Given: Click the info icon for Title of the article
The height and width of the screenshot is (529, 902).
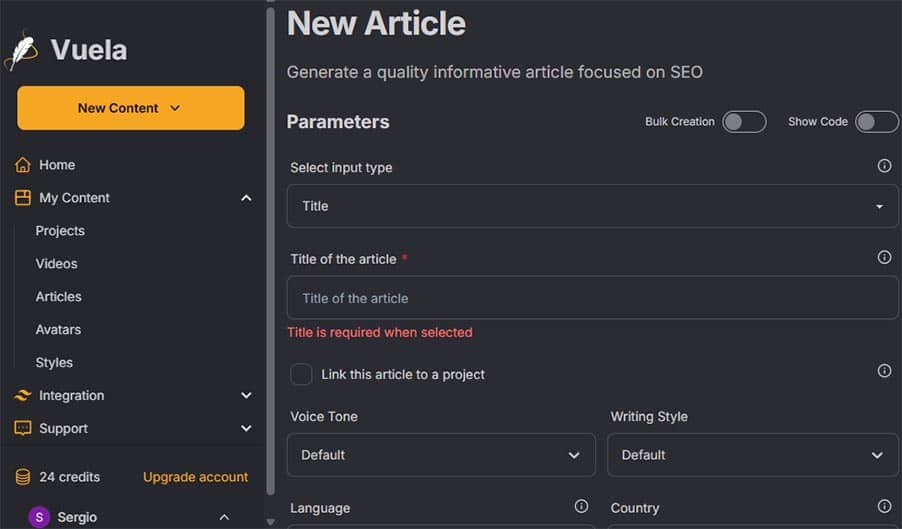Looking at the screenshot, I should click(x=884, y=257).
